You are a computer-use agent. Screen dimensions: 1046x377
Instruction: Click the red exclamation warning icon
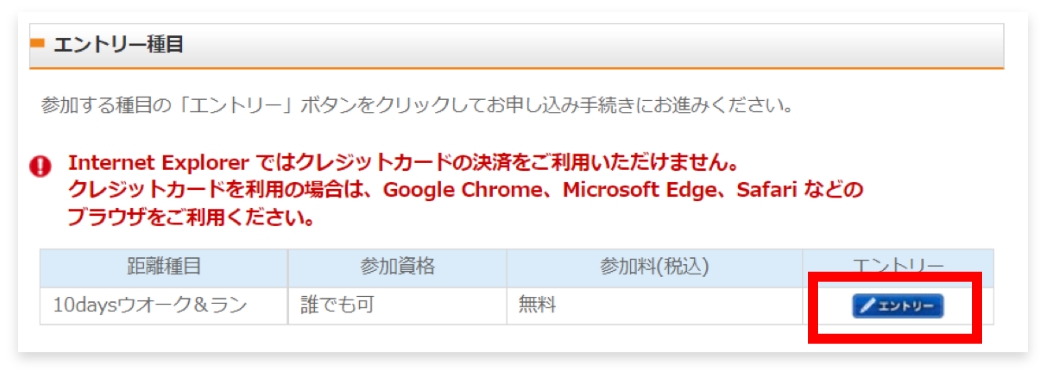point(41,166)
